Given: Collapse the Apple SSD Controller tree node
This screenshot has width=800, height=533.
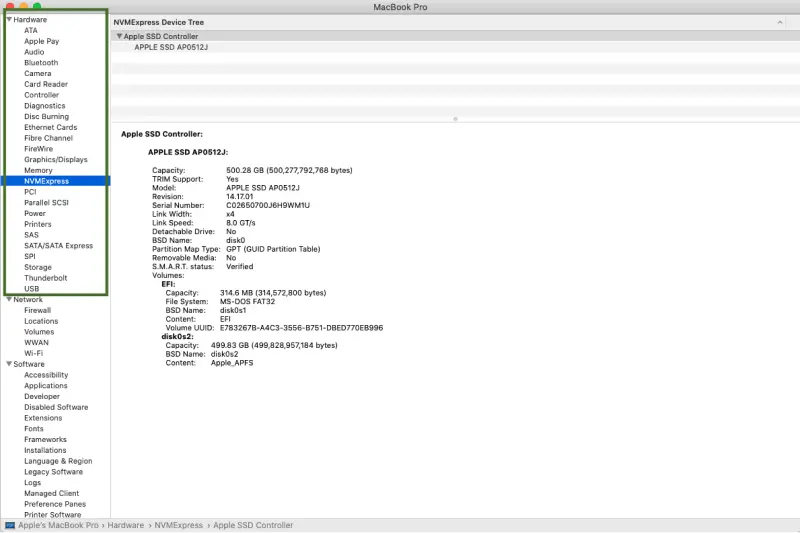Looking at the screenshot, I should click(x=119, y=36).
